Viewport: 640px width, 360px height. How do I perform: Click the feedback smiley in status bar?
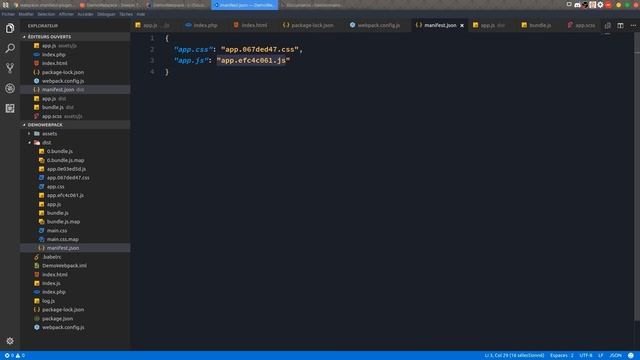(x=631, y=356)
